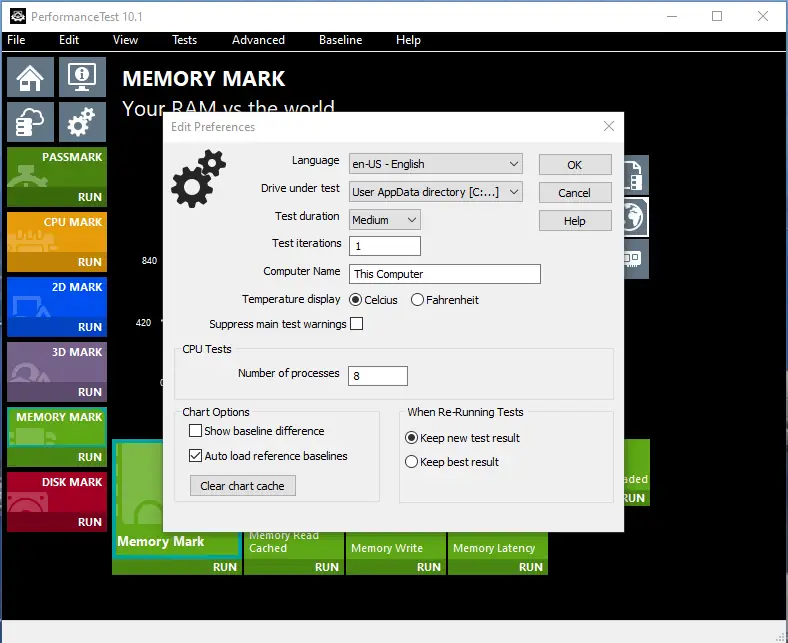The height and width of the screenshot is (643, 788).
Task: Open the Language dropdown
Action: click(x=436, y=164)
